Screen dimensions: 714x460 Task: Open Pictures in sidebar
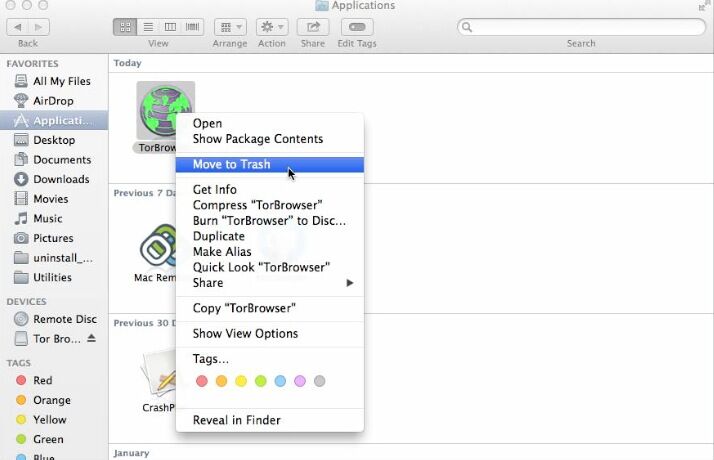54,238
